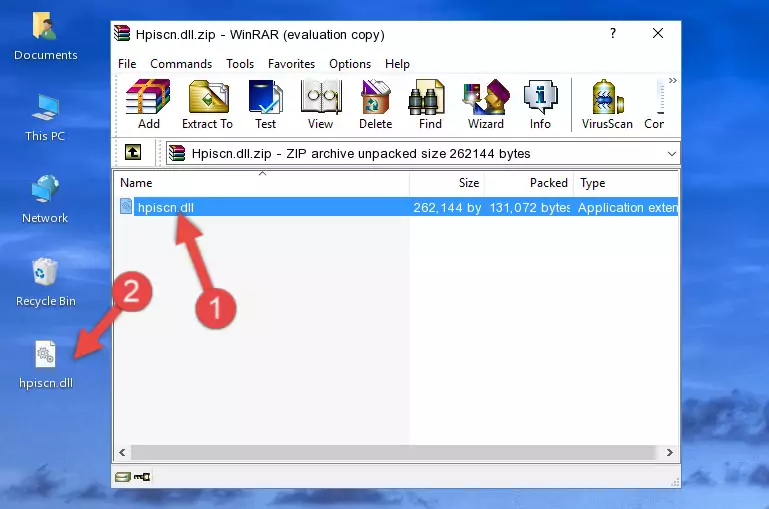Viewport: 769px width, 509px height.
Task: Click the 131,072 bytes packed cell
Action: pyautogui.click(x=529, y=207)
